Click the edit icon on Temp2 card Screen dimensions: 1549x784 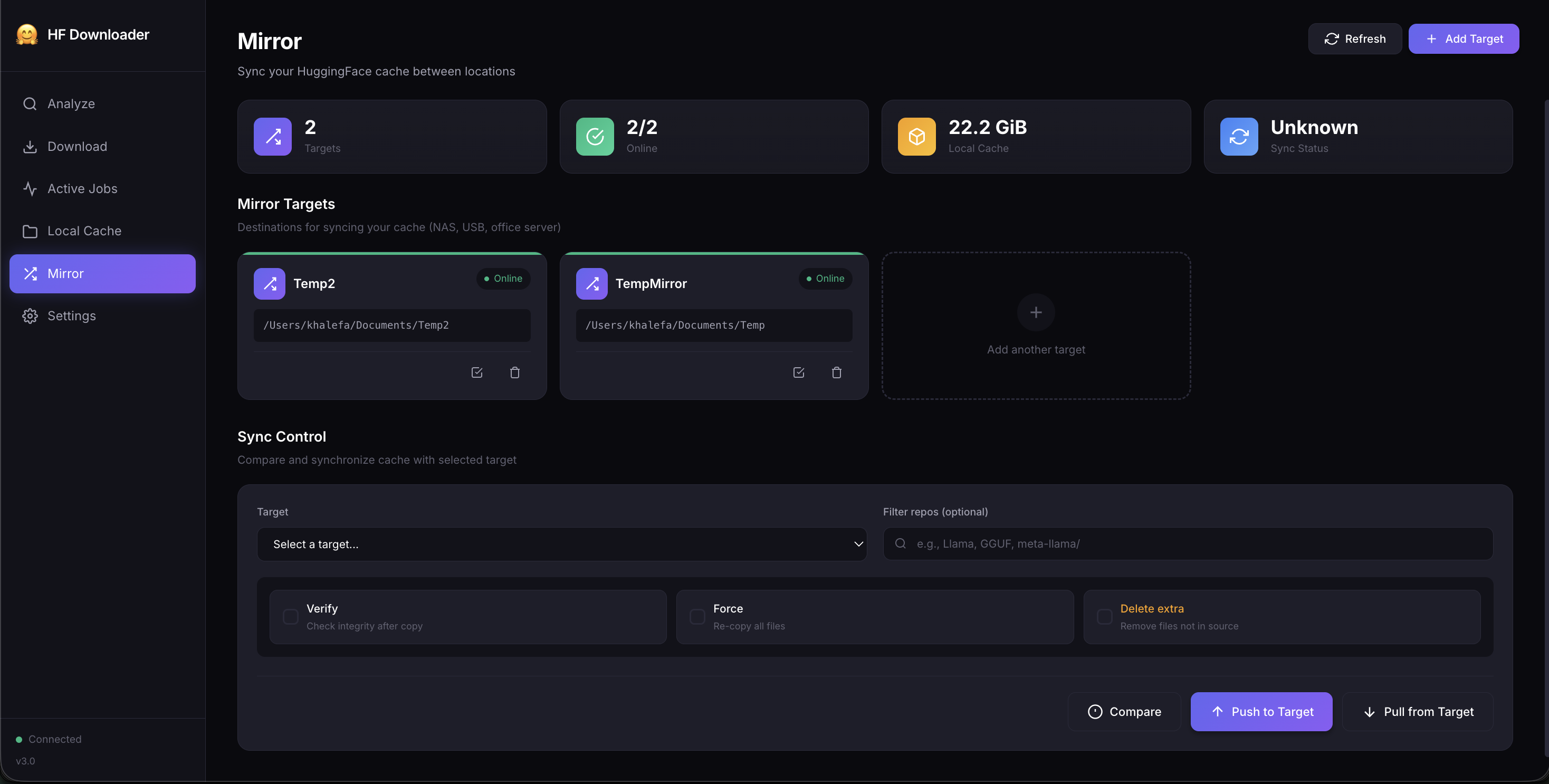pyautogui.click(x=477, y=373)
